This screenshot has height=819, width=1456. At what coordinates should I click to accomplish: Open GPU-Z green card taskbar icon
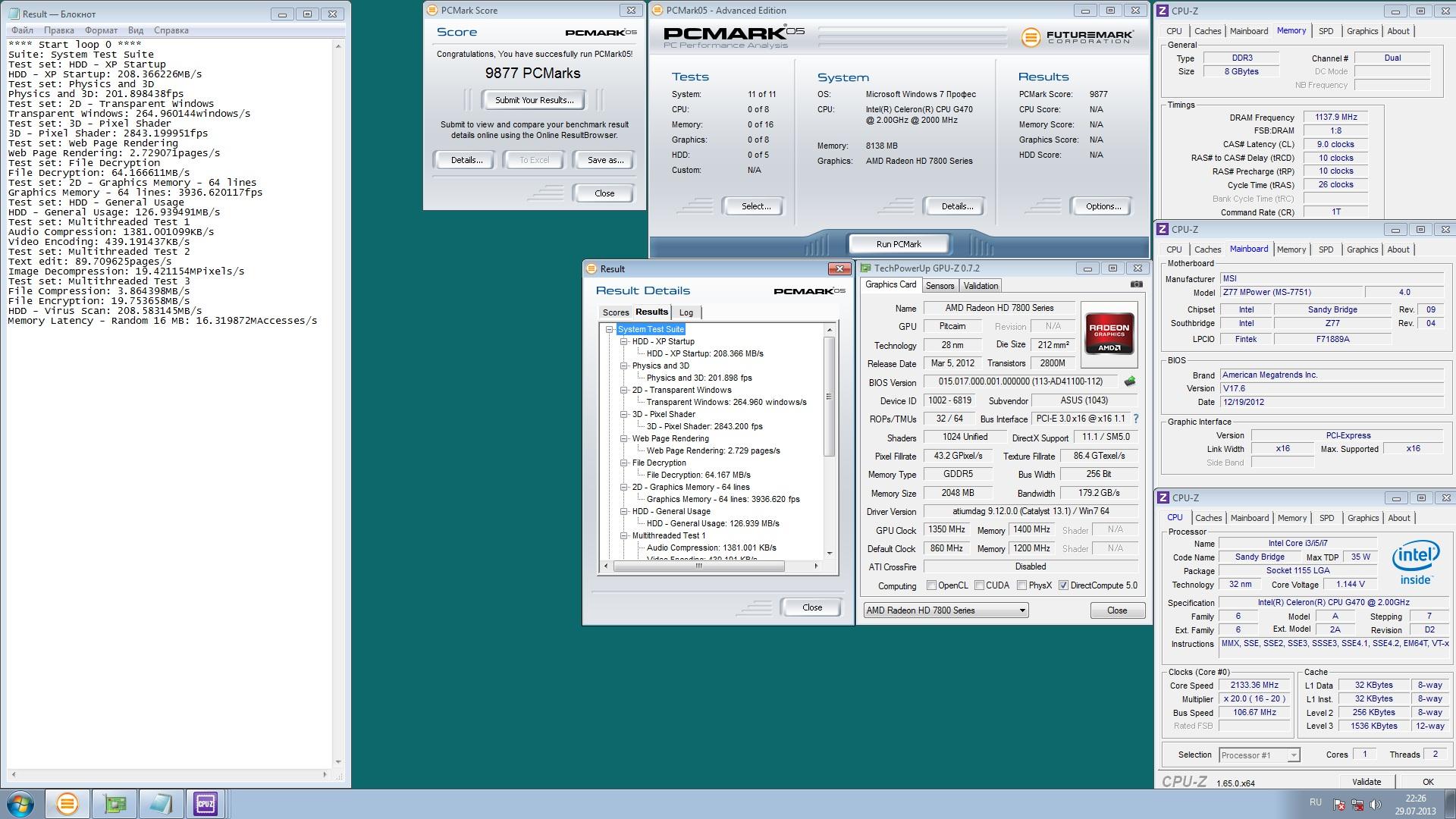[x=115, y=804]
